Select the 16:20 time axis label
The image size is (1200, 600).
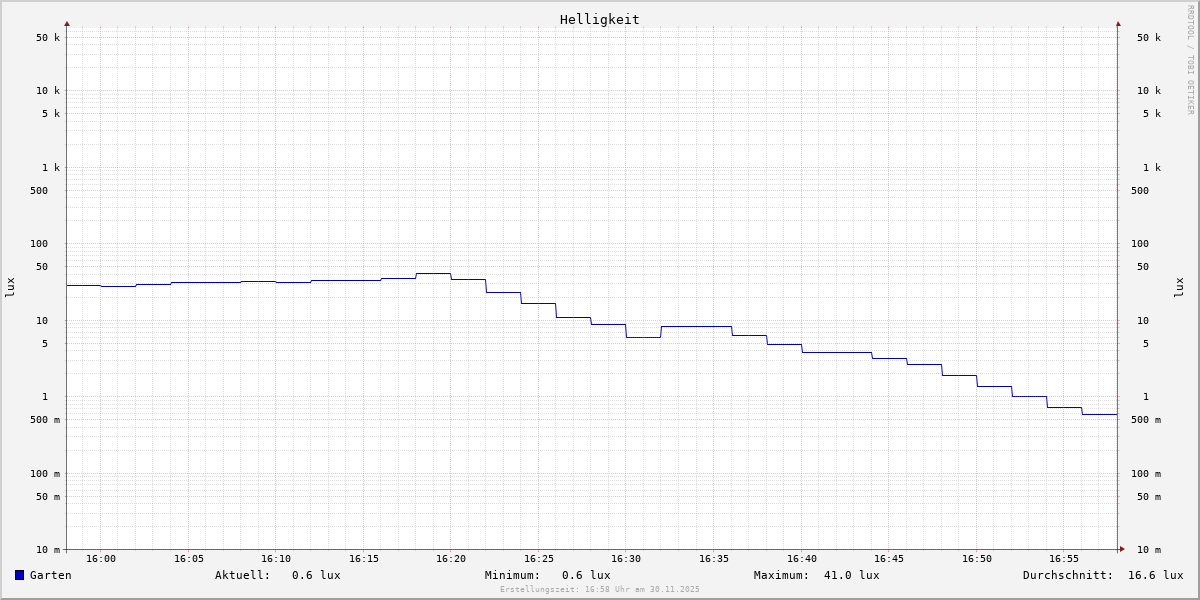pyautogui.click(x=451, y=559)
